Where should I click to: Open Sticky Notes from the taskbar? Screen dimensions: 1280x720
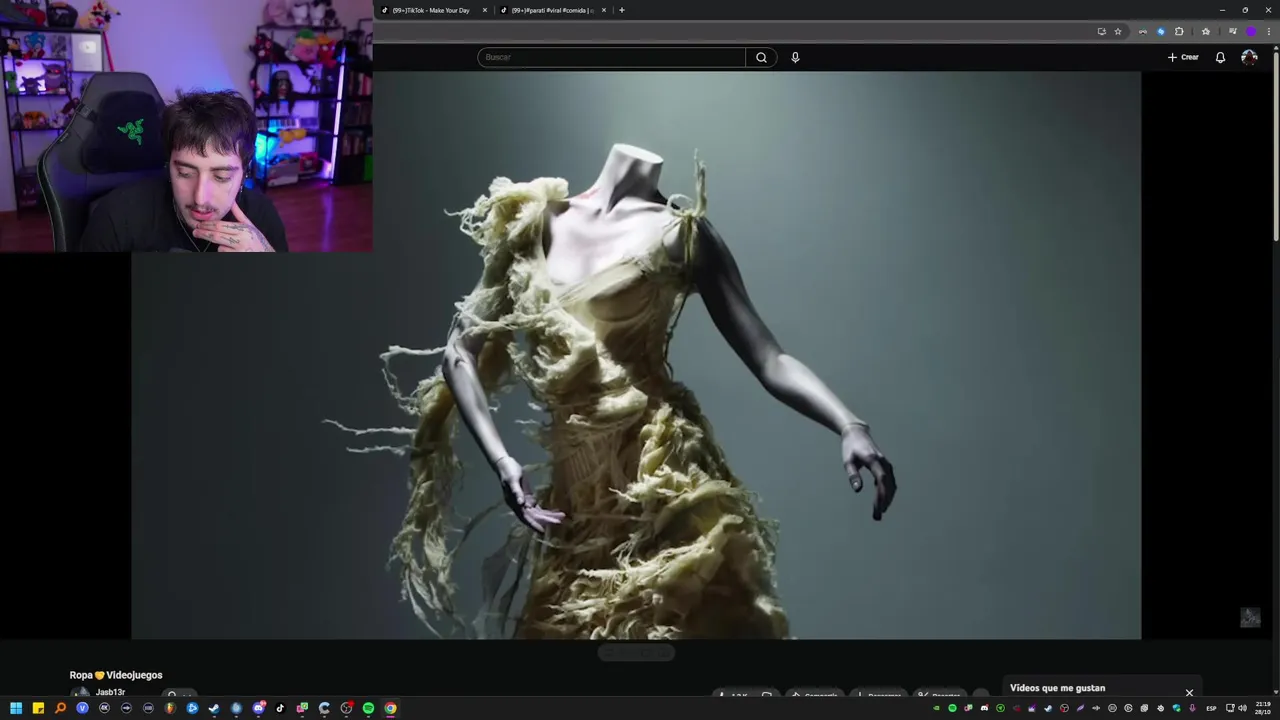(x=38, y=708)
